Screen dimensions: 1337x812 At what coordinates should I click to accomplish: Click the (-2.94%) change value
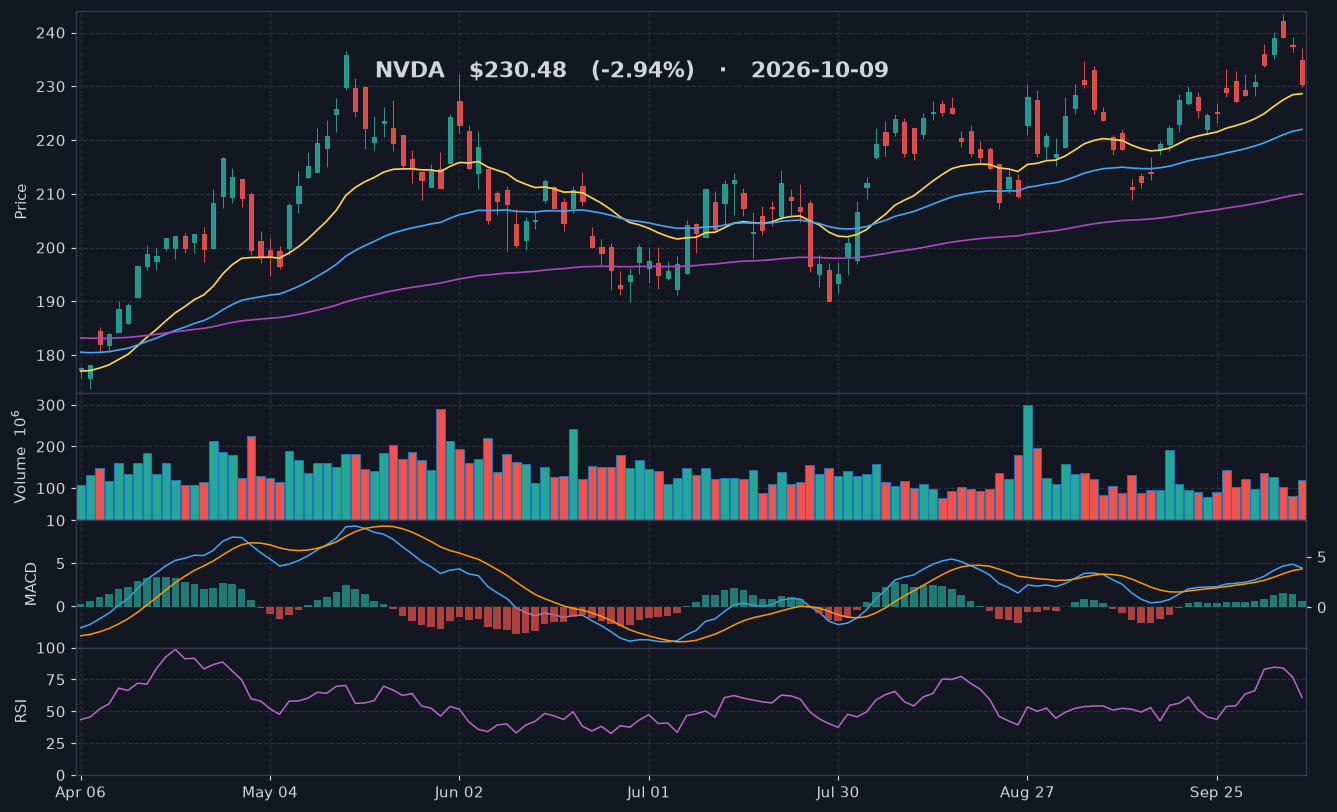click(x=642, y=71)
